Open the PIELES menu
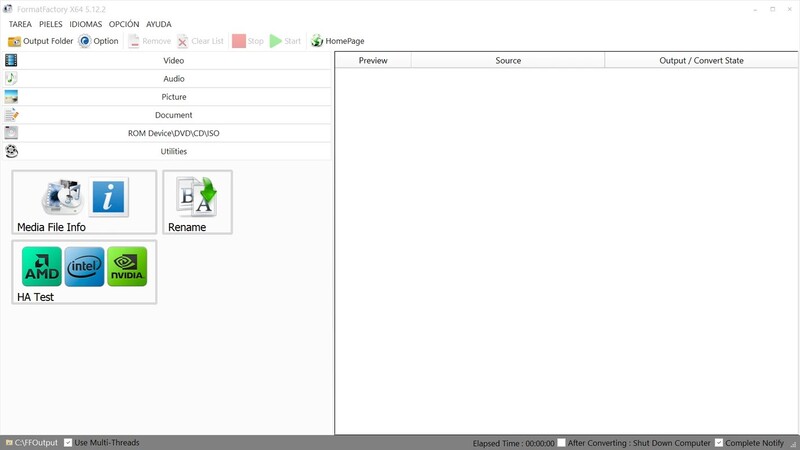This screenshot has width=800, height=450. click(51, 24)
